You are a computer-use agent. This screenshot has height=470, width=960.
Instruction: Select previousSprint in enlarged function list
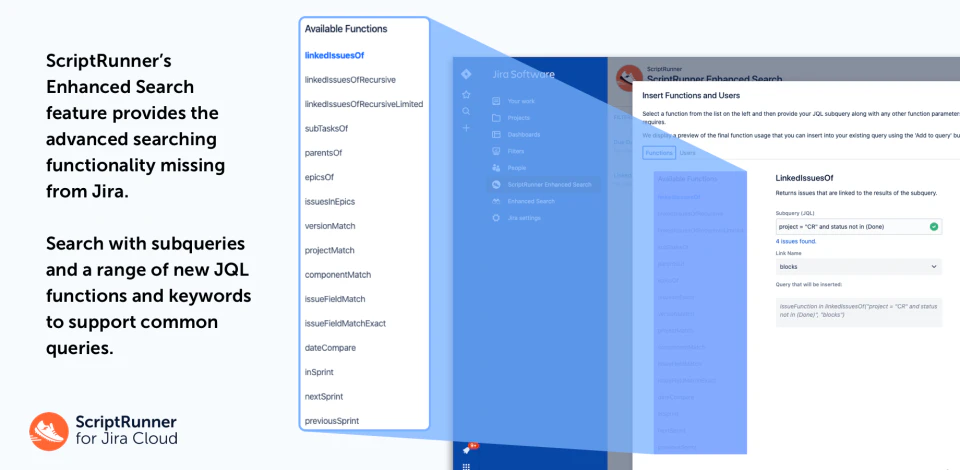332,421
